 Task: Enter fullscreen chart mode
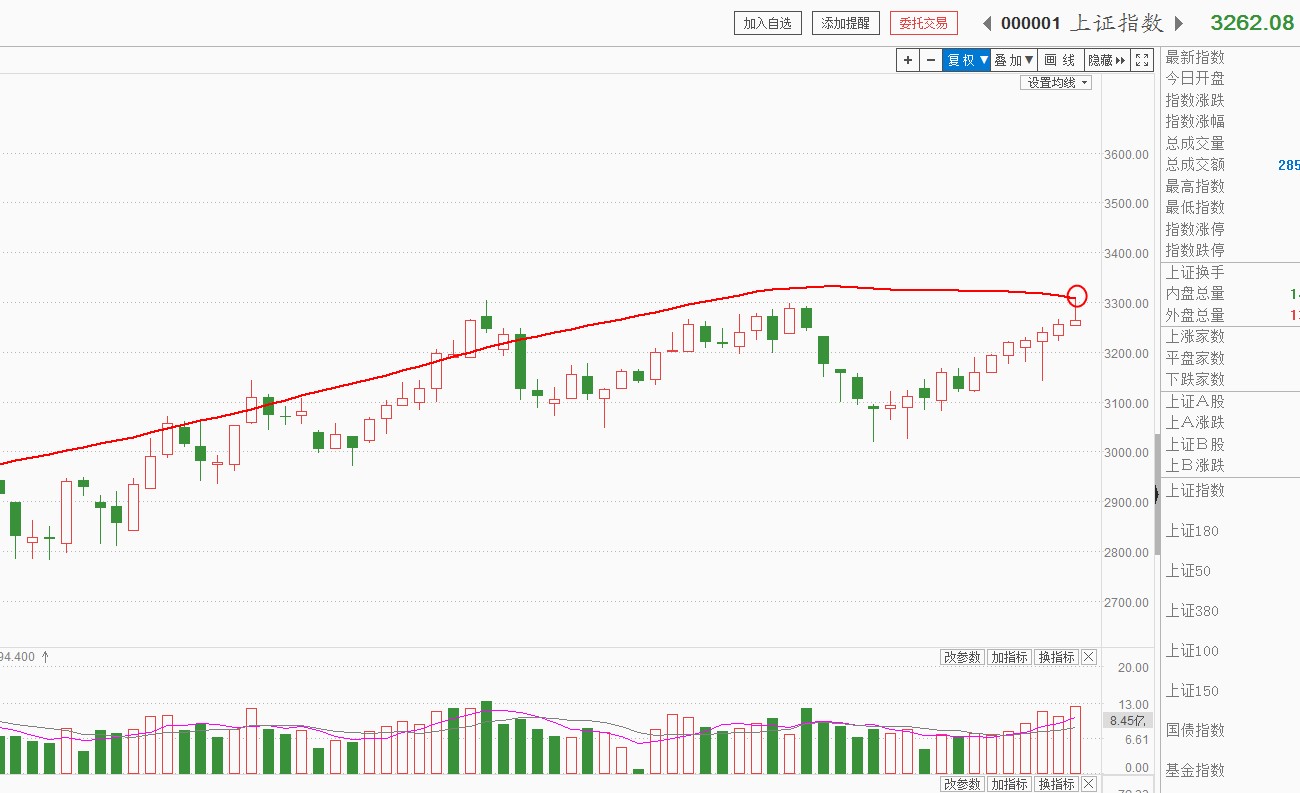(1142, 60)
